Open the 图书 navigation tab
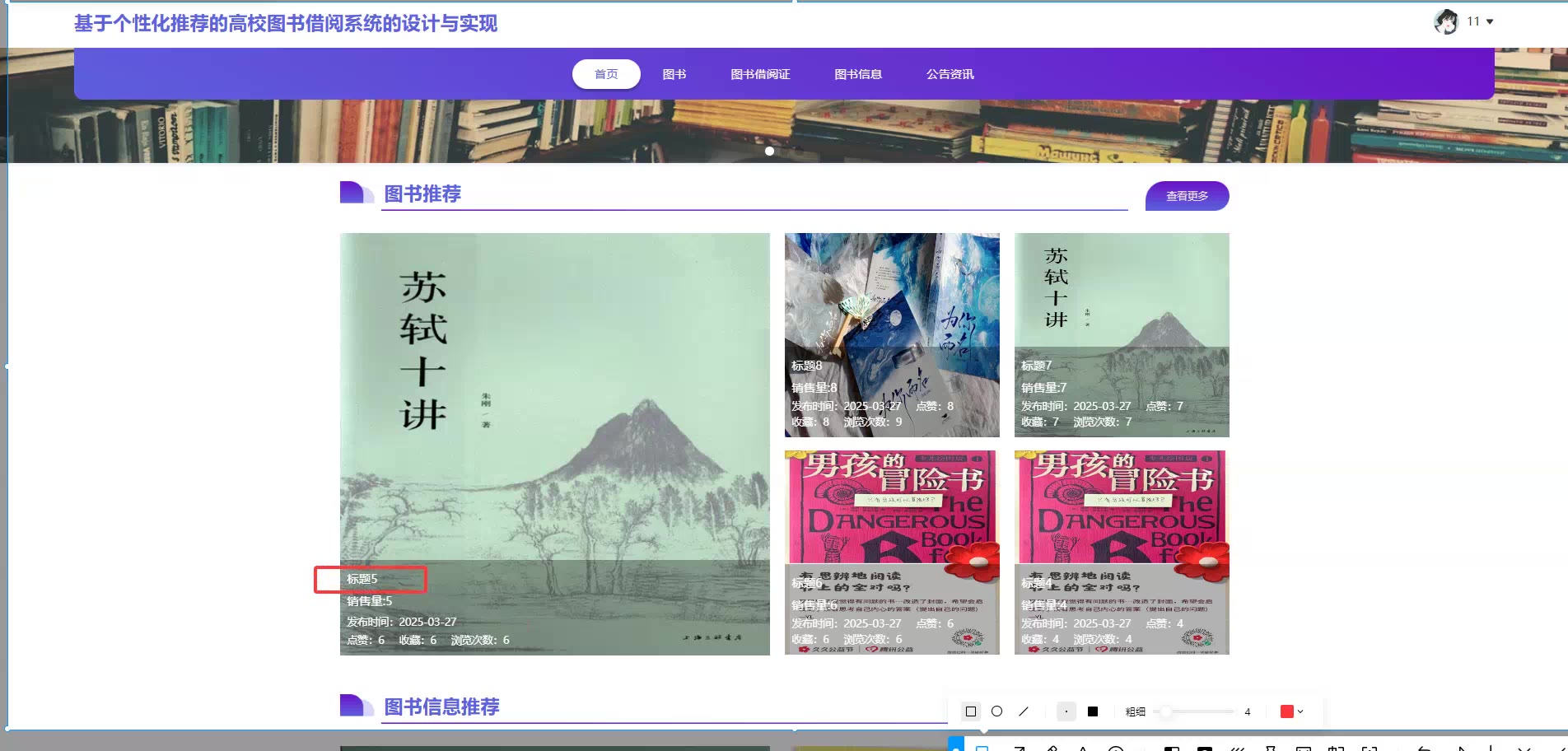This screenshot has height=751, width=1568. 674,74
